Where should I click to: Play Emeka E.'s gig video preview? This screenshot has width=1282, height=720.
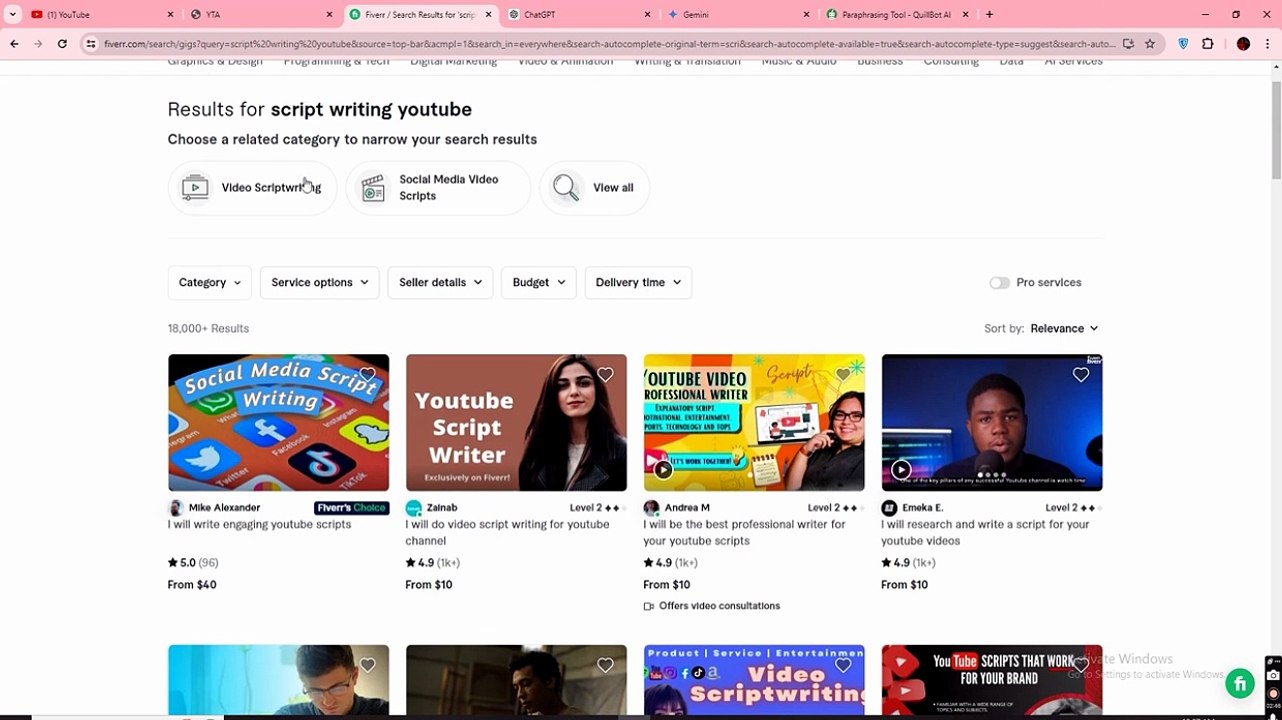tap(901, 469)
